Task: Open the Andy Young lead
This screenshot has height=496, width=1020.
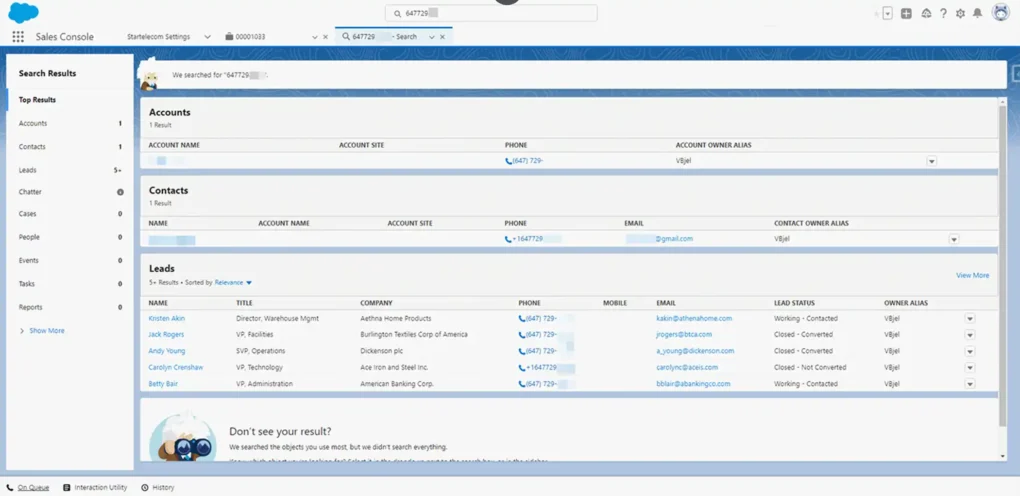Action: point(167,351)
